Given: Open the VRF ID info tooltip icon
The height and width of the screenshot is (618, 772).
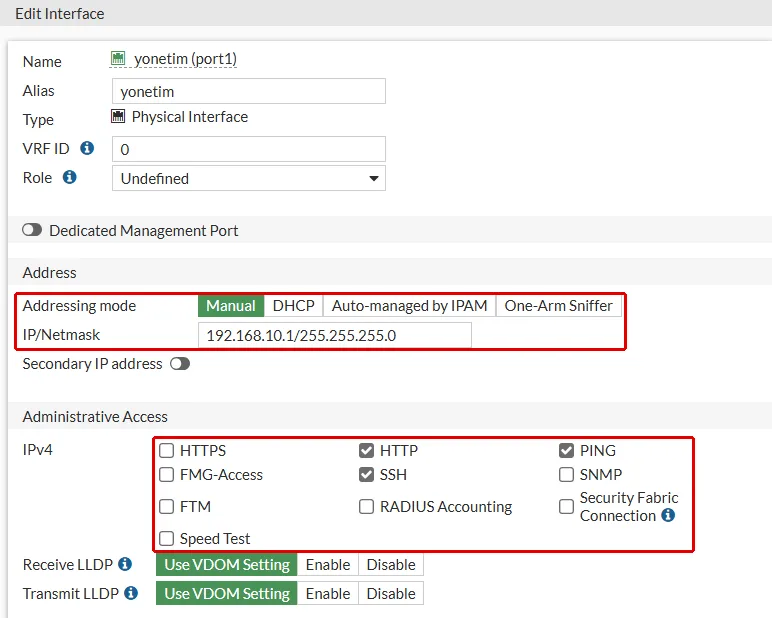Looking at the screenshot, I should [87, 148].
